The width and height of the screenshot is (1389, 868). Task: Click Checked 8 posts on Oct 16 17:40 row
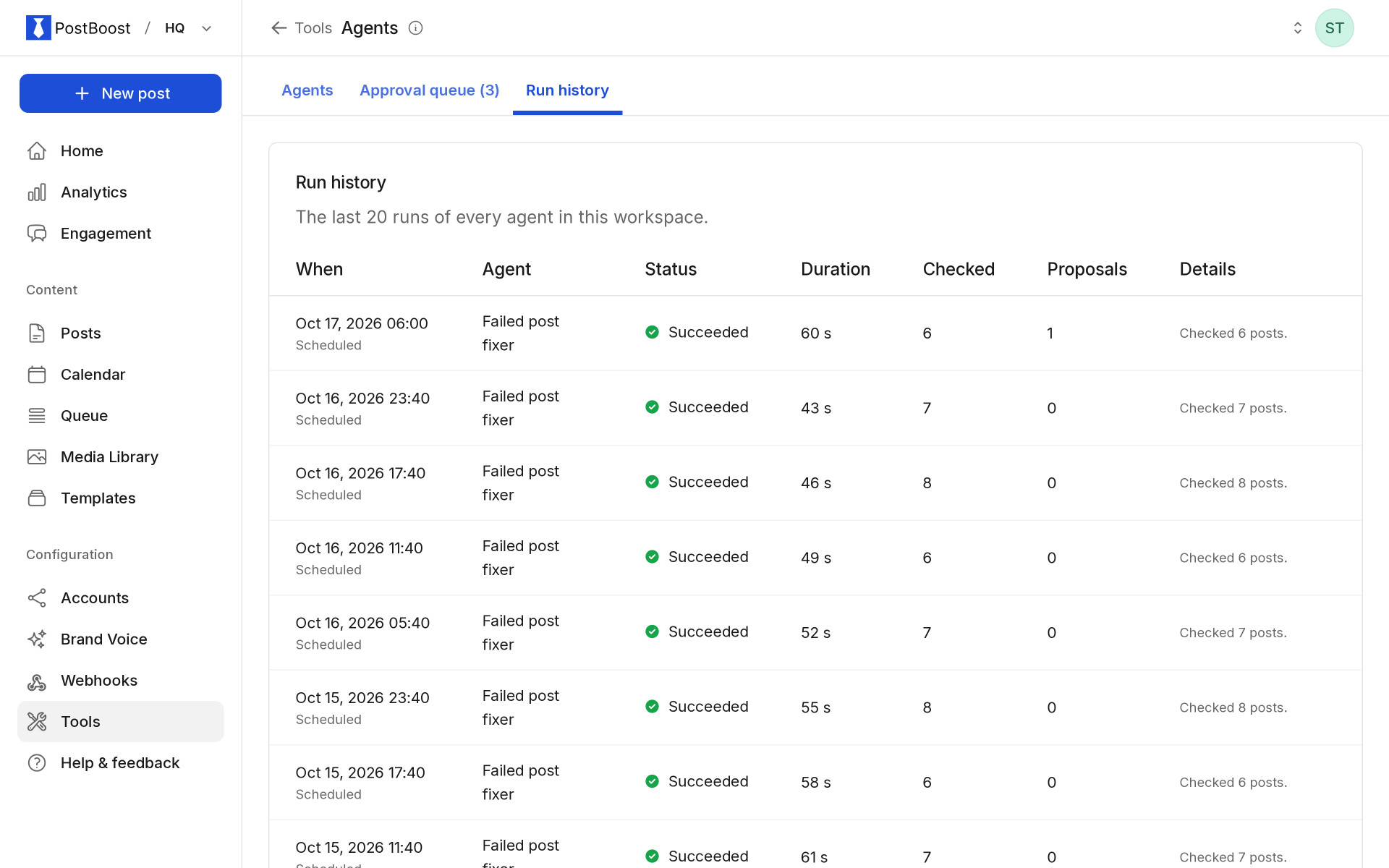1233,483
